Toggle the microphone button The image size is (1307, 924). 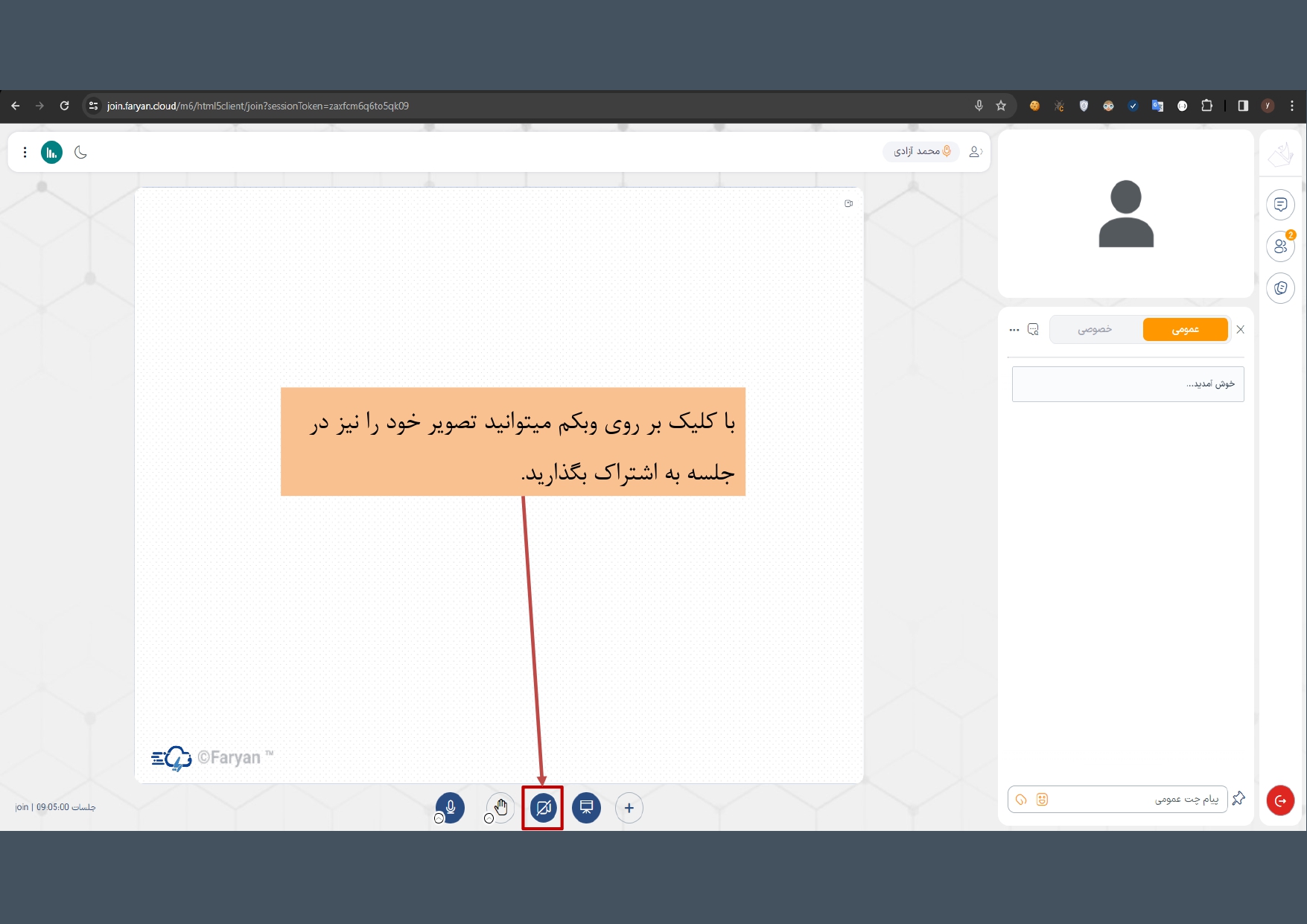point(451,806)
